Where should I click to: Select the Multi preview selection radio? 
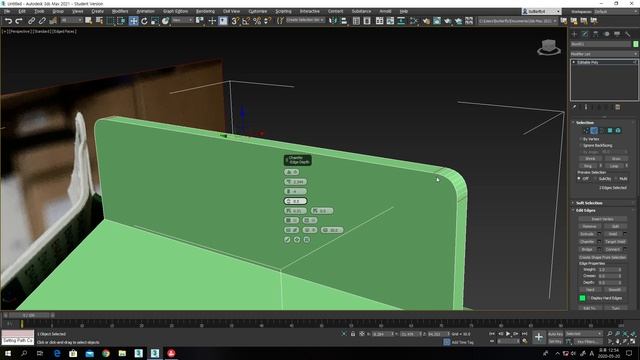coord(616,178)
